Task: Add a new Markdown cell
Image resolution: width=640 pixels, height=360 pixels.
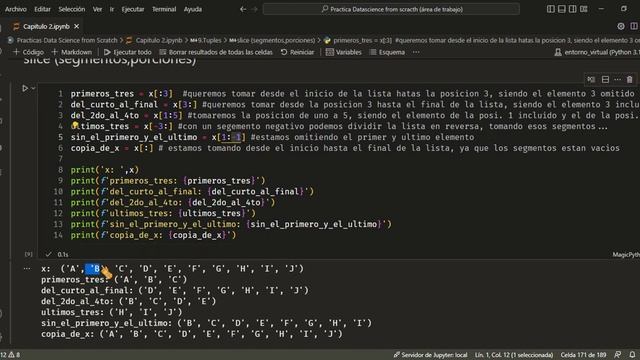Action: (x=72, y=52)
